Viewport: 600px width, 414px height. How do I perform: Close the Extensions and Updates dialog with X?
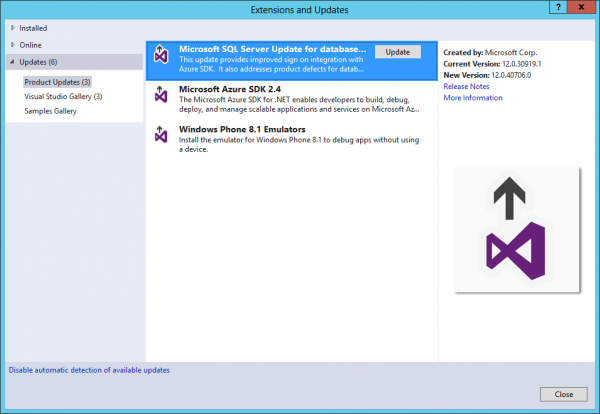pyautogui.click(x=581, y=7)
